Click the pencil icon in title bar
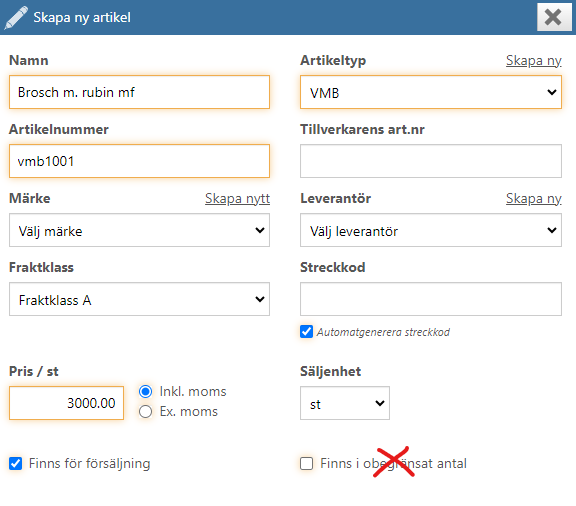Viewport: 576px width, 506px height. coord(16,17)
